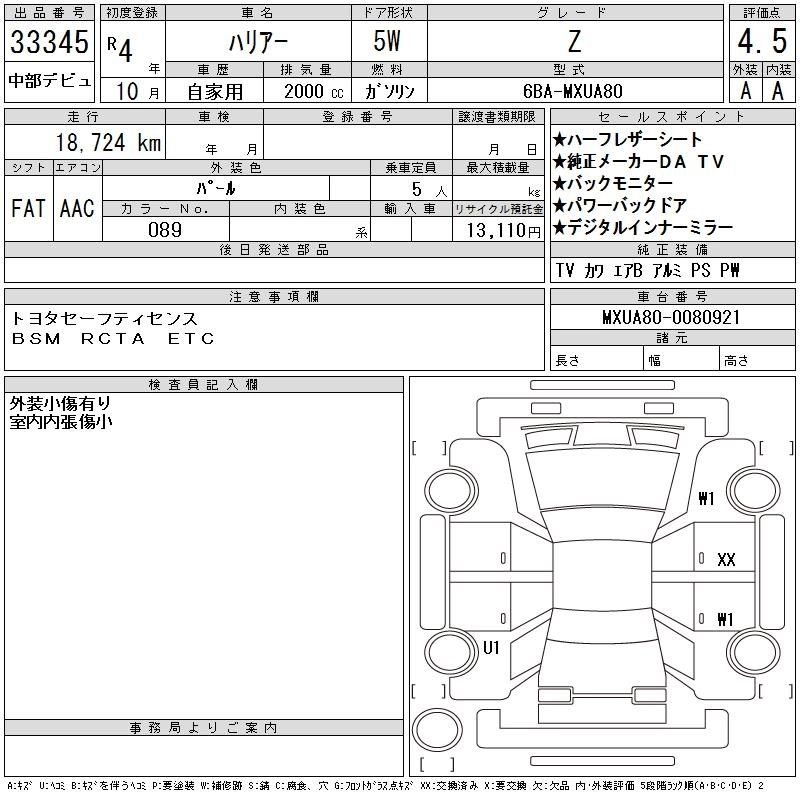This screenshot has height=800, width=800.
Task: Select the color number 089 cell
Action: click(x=165, y=230)
